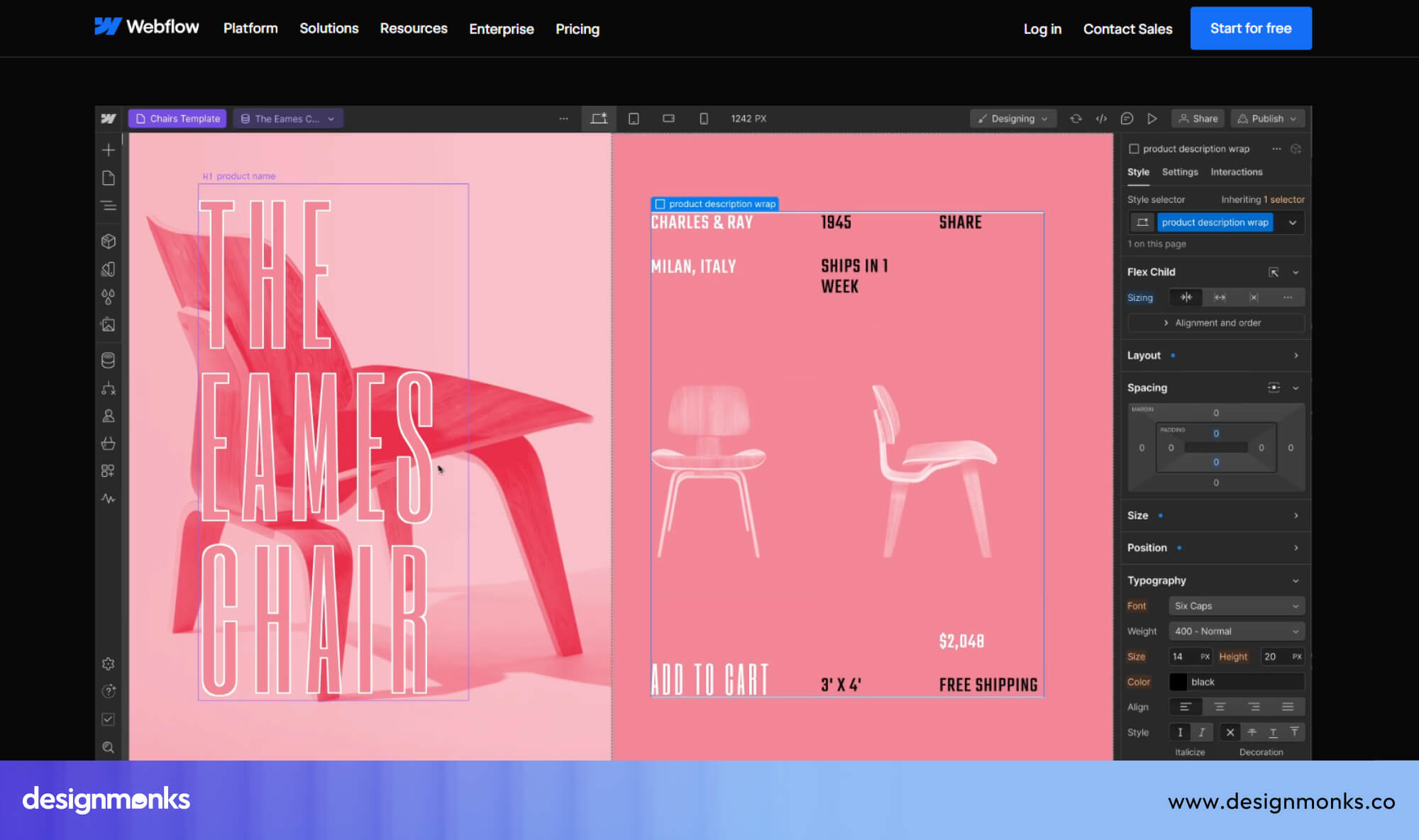Align text center in Typography
Viewport: 1419px width, 840px height.
(x=1220, y=707)
